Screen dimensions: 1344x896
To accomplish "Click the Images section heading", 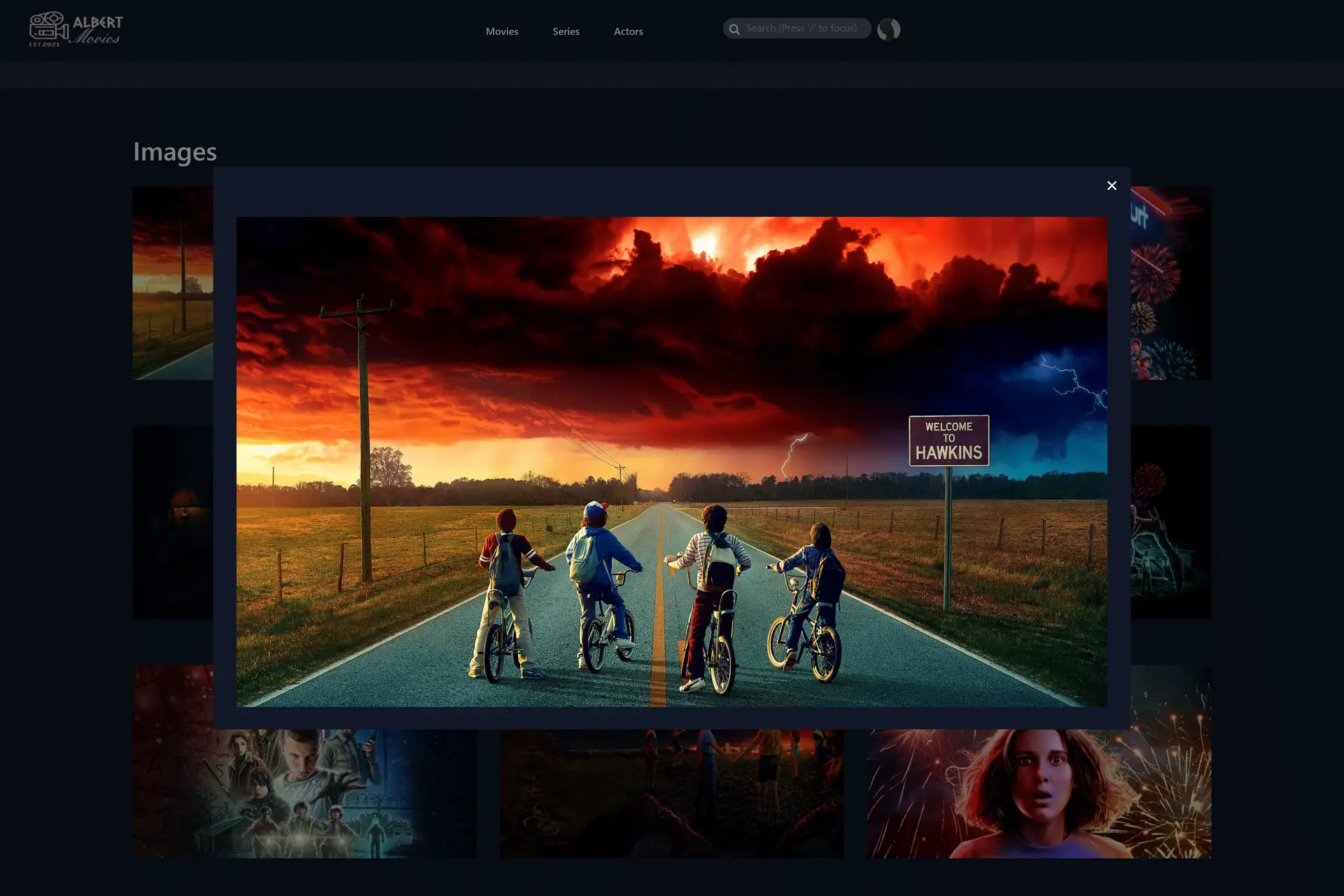I will (x=175, y=152).
